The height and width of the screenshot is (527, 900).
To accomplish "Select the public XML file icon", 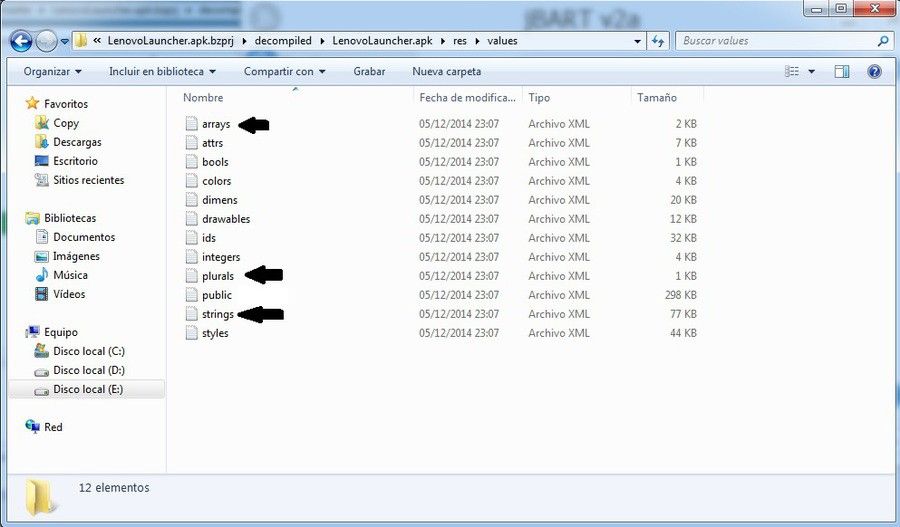I will tap(191, 294).
